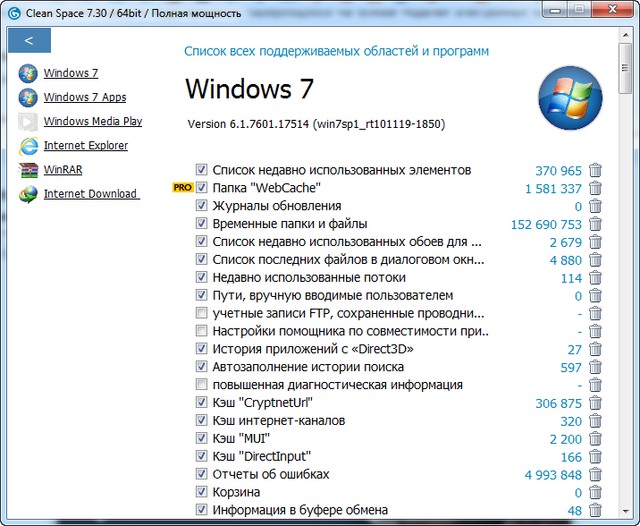This screenshot has width=640, height=526.
Task: Click trash icon for Папка "WebCache"
Action: [x=596, y=188]
